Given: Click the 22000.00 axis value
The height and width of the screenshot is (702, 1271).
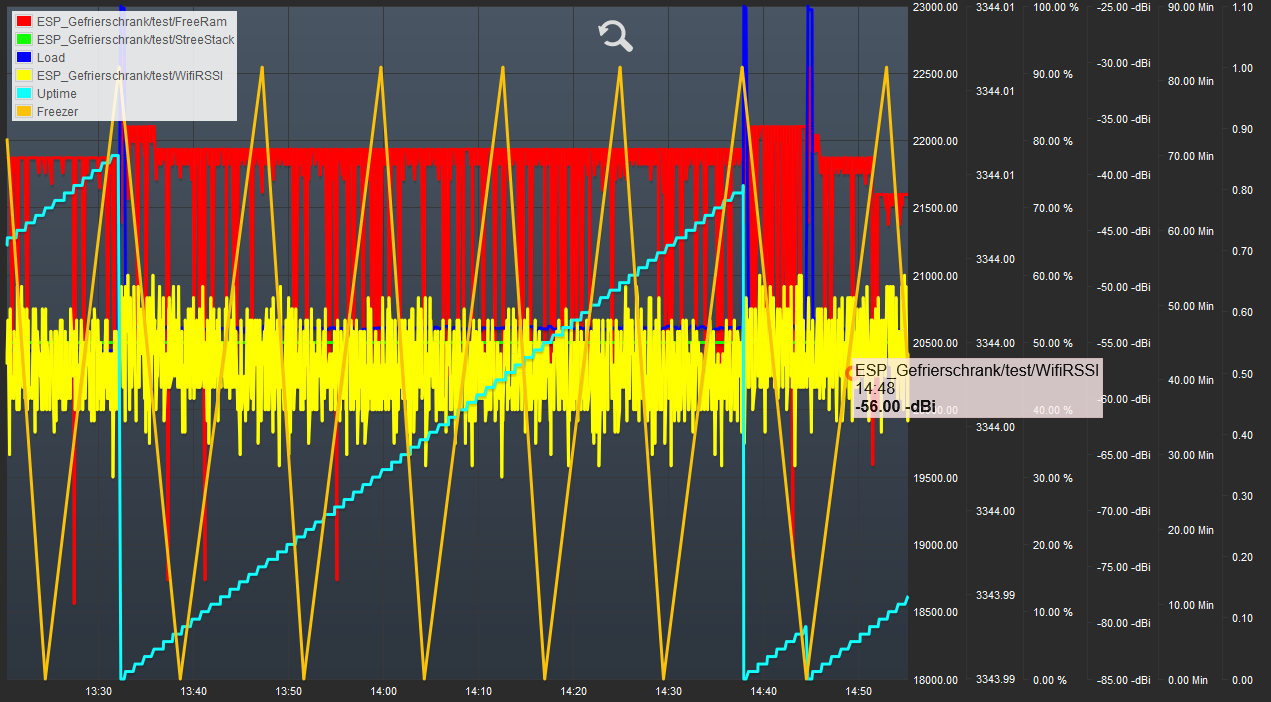Looking at the screenshot, I should (935, 141).
